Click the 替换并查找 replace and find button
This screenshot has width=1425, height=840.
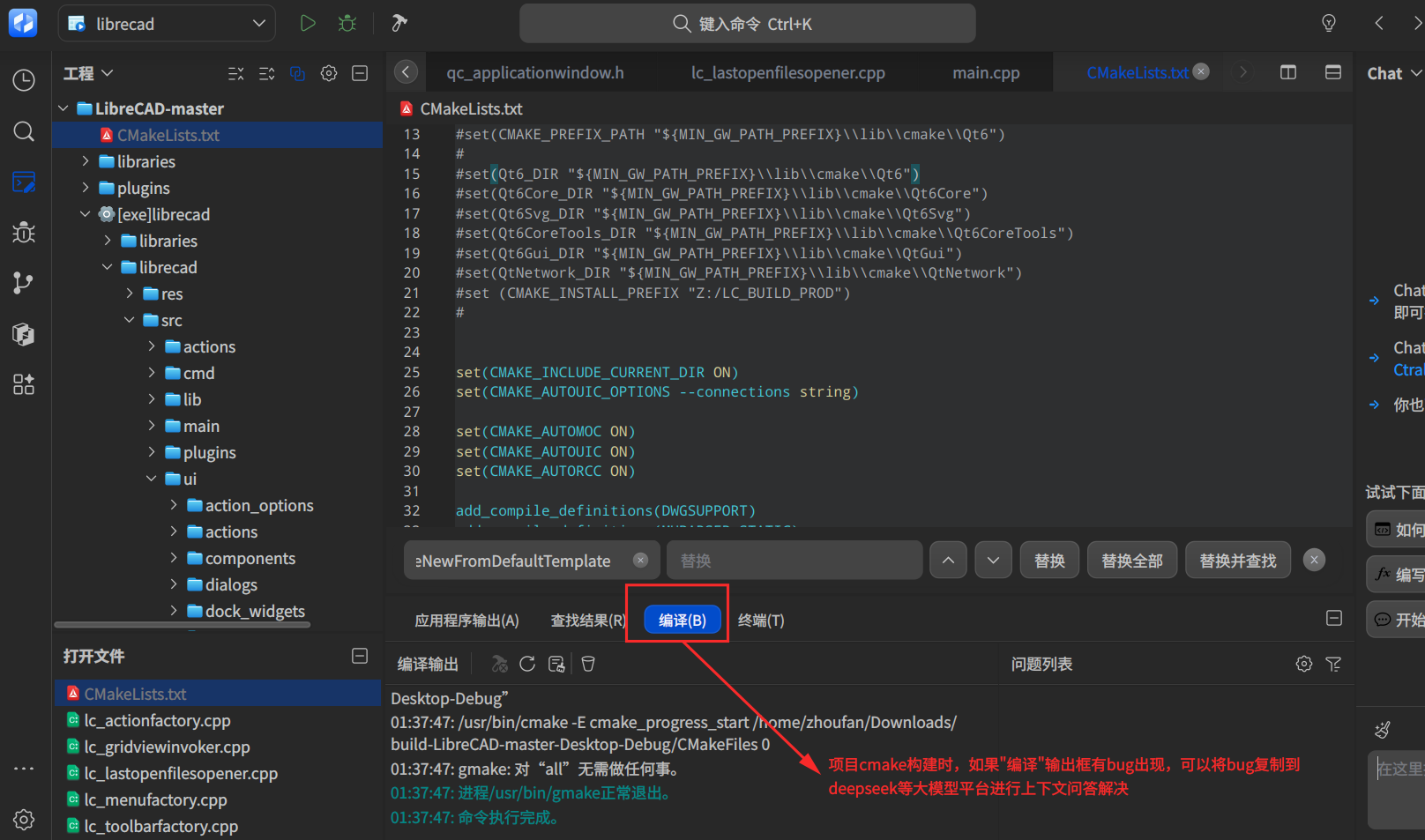pyautogui.click(x=1238, y=561)
